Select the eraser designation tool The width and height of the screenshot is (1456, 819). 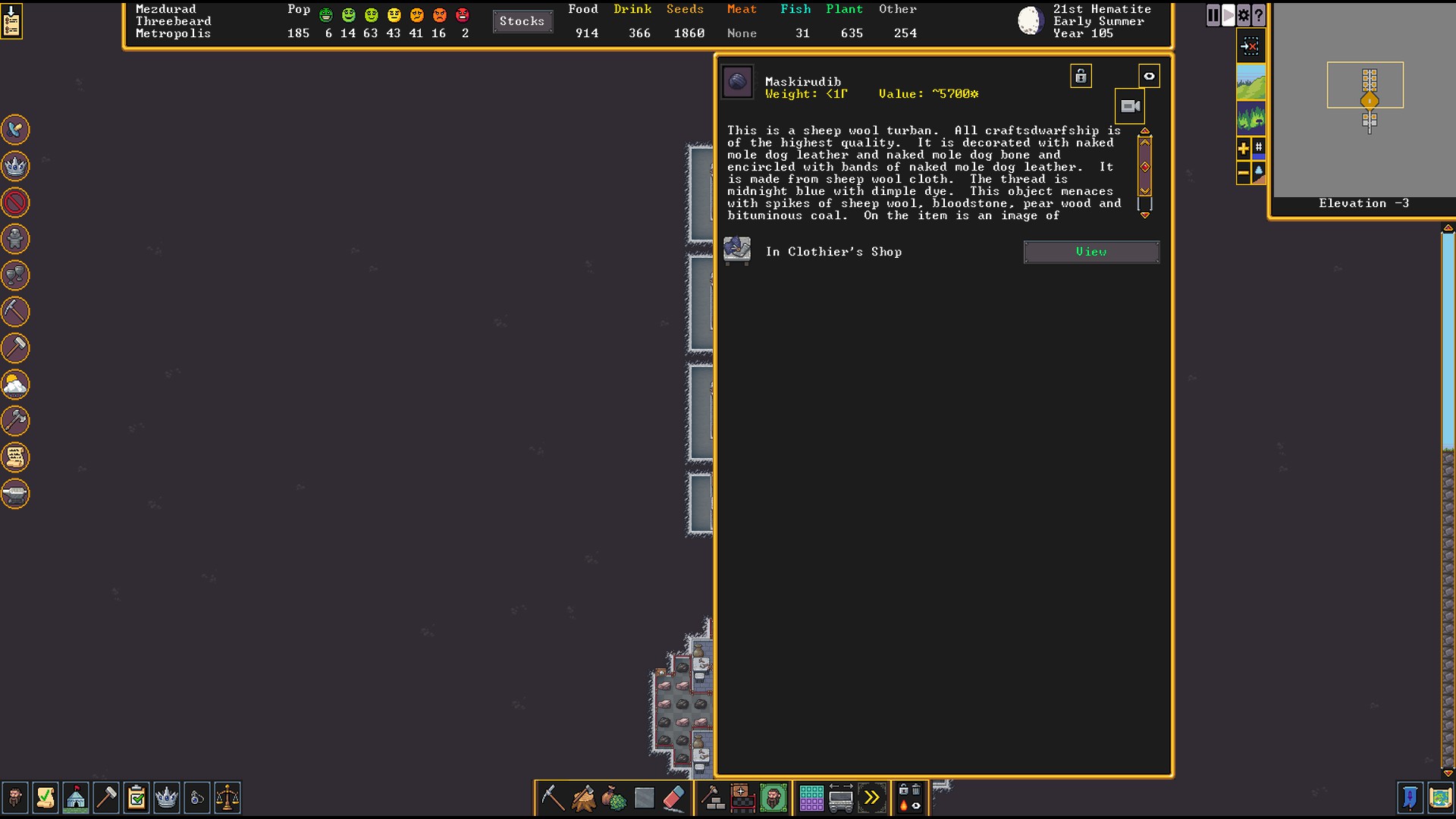point(674,799)
